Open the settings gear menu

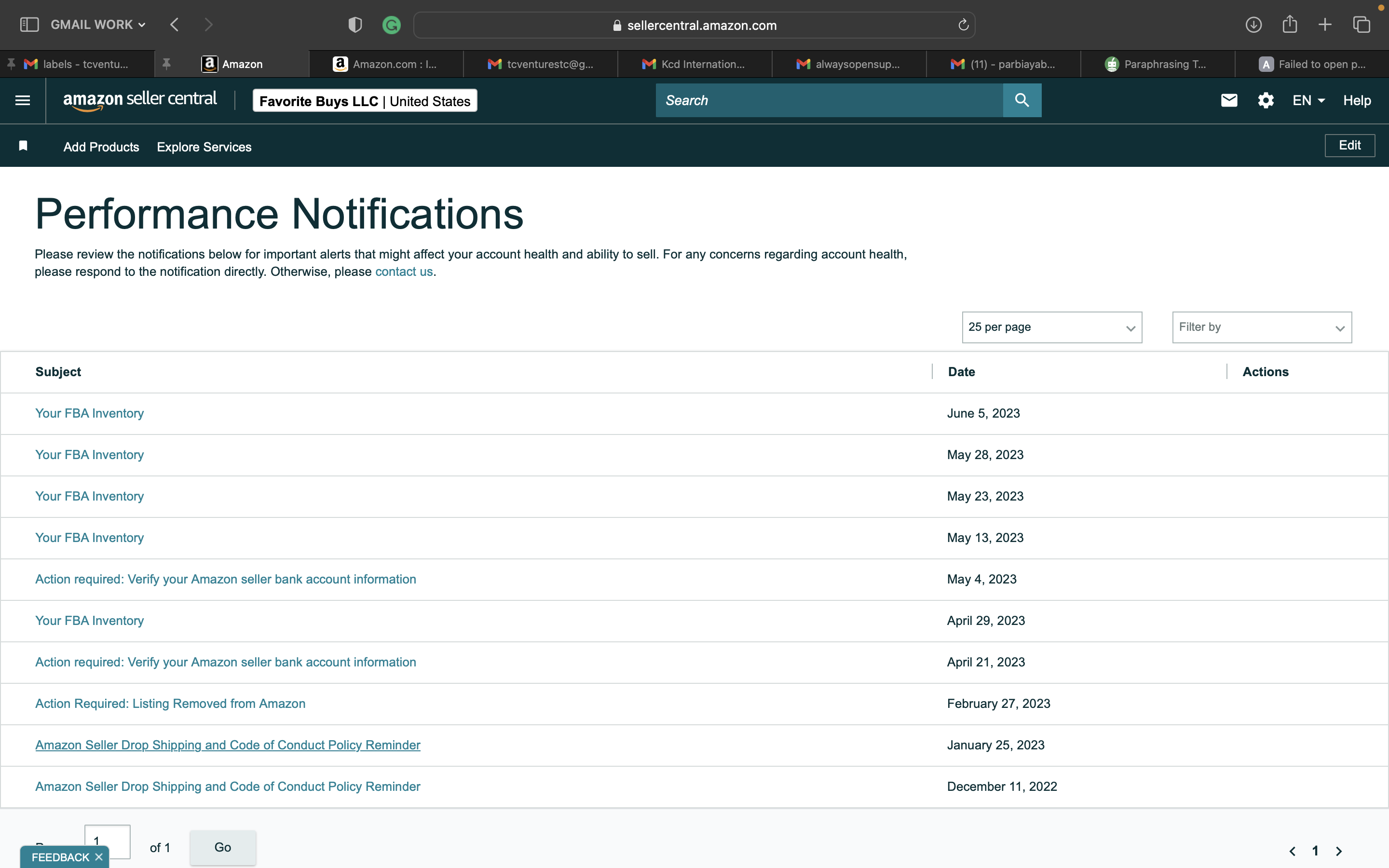point(1266,100)
